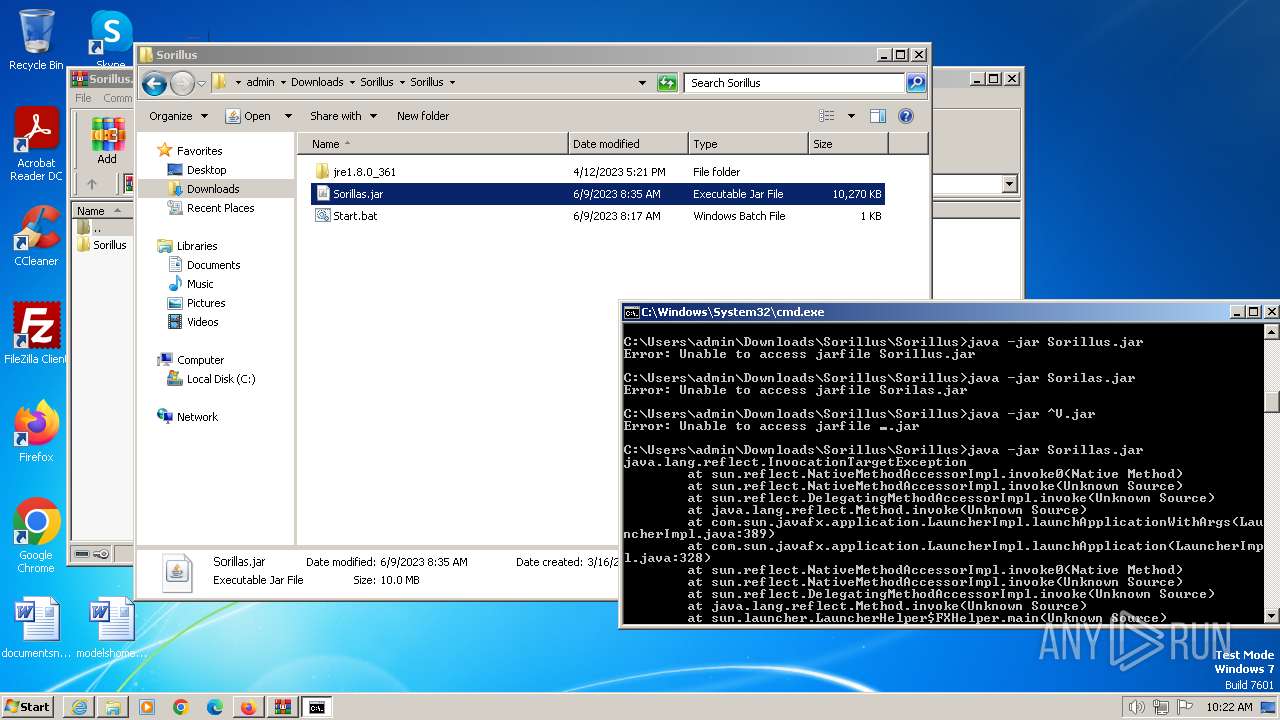Open the Share with dropdown
This screenshot has width=1280, height=720.
pyautogui.click(x=343, y=116)
